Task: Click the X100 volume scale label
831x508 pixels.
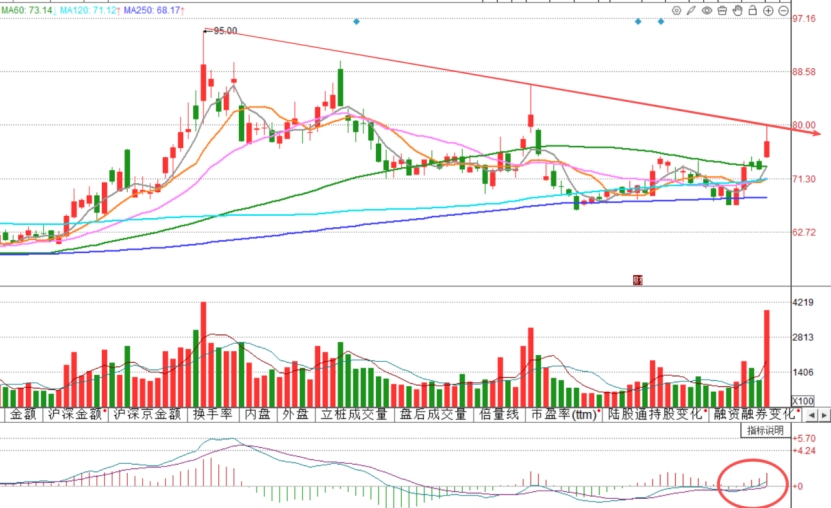Action: click(x=802, y=401)
